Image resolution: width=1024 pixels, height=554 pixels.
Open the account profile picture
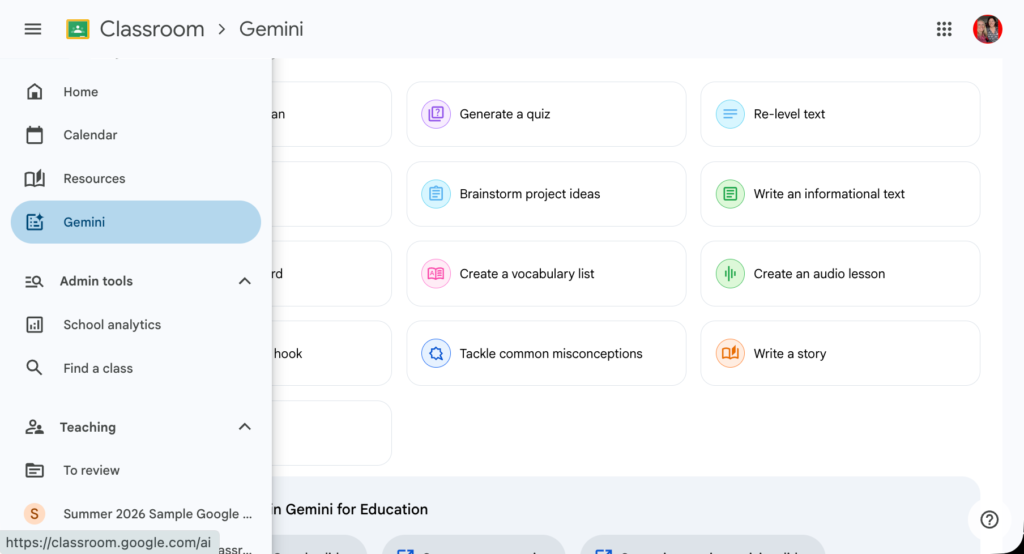click(x=987, y=29)
